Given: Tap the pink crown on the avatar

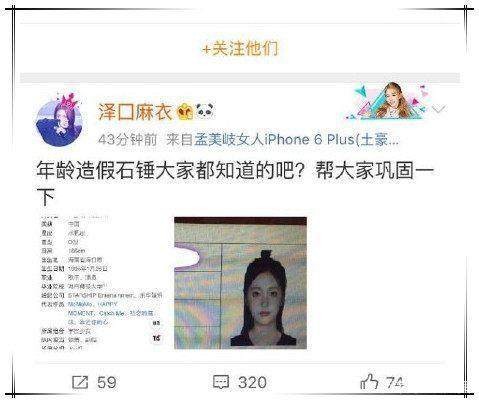Looking at the screenshot, I should click(68, 102).
